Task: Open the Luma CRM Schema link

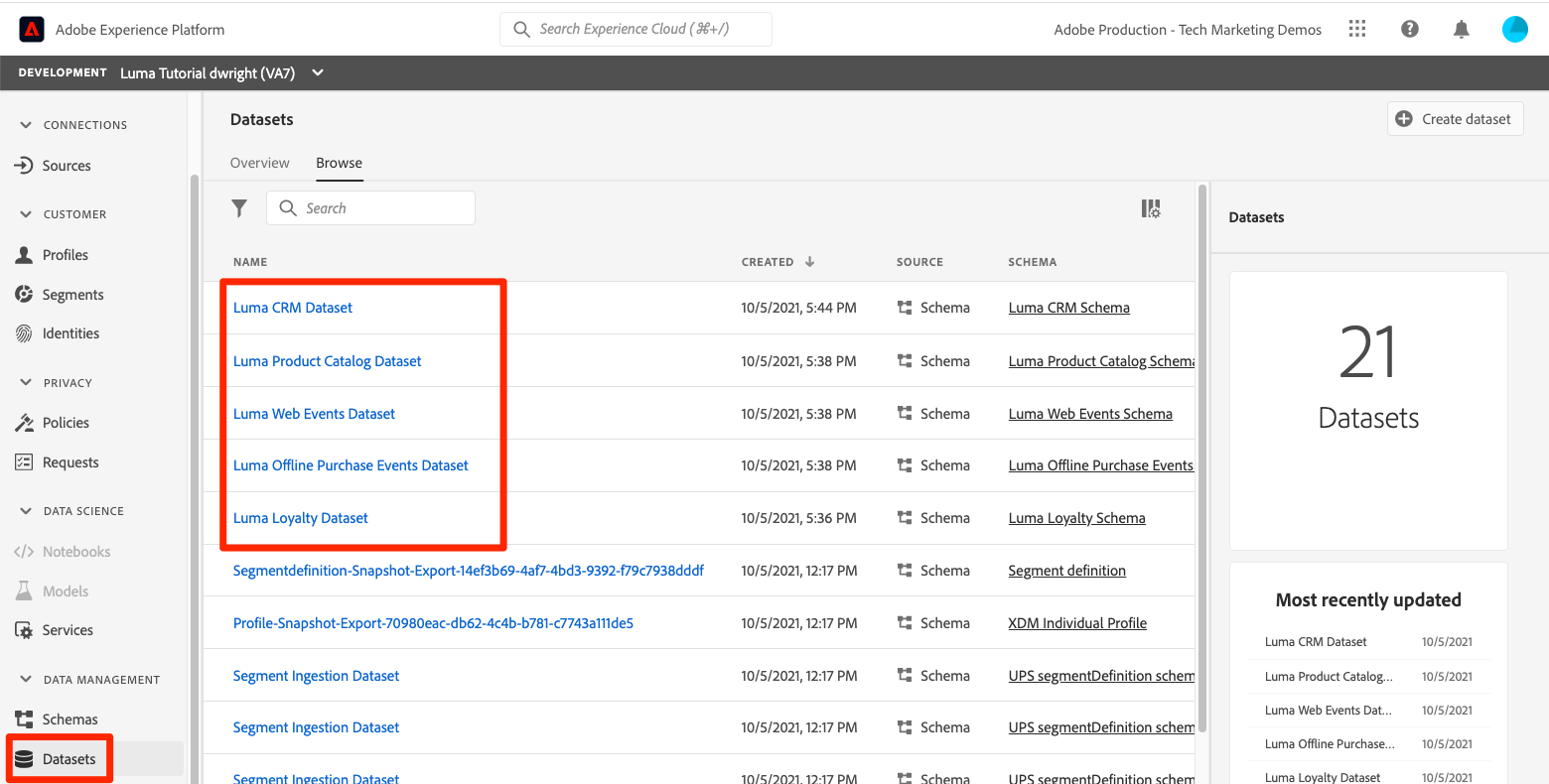Action: coord(1069,308)
